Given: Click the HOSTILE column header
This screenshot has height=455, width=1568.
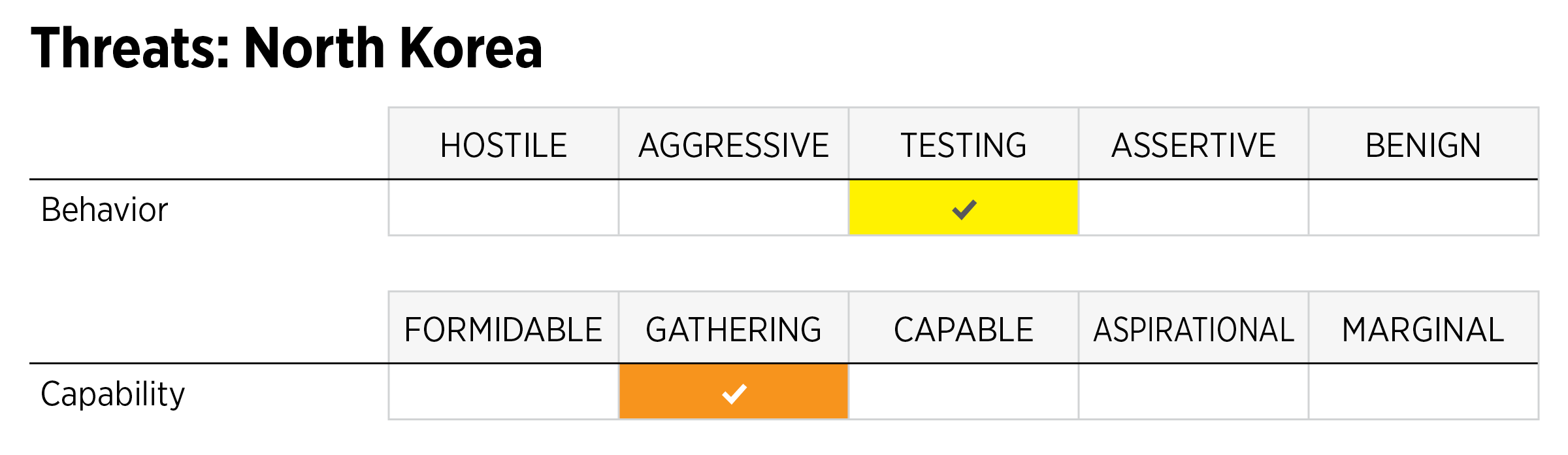Looking at the screenshot, I should pyautogui.click(x=503, y=145).
